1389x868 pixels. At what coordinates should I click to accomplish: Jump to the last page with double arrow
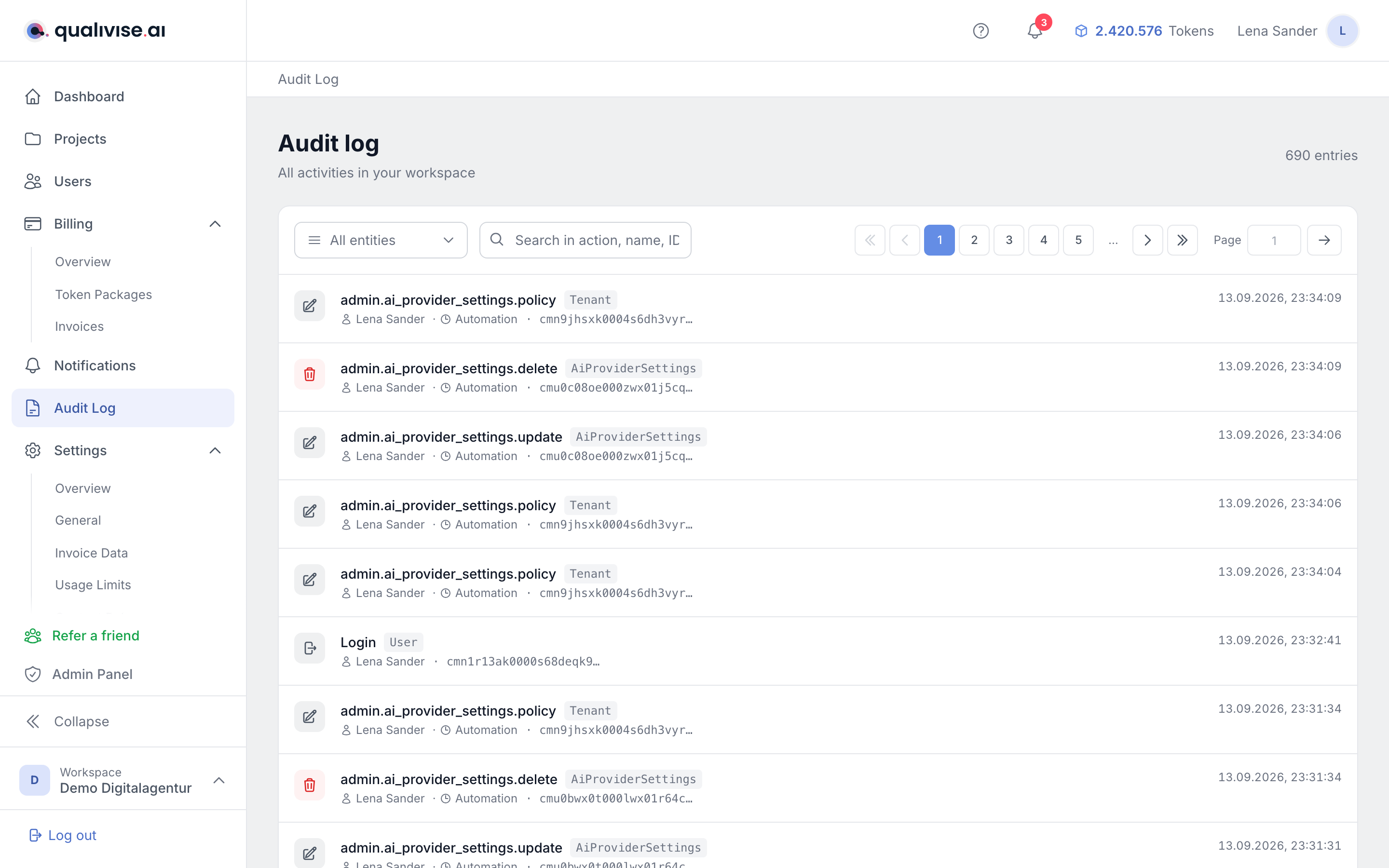(1182, 240)
